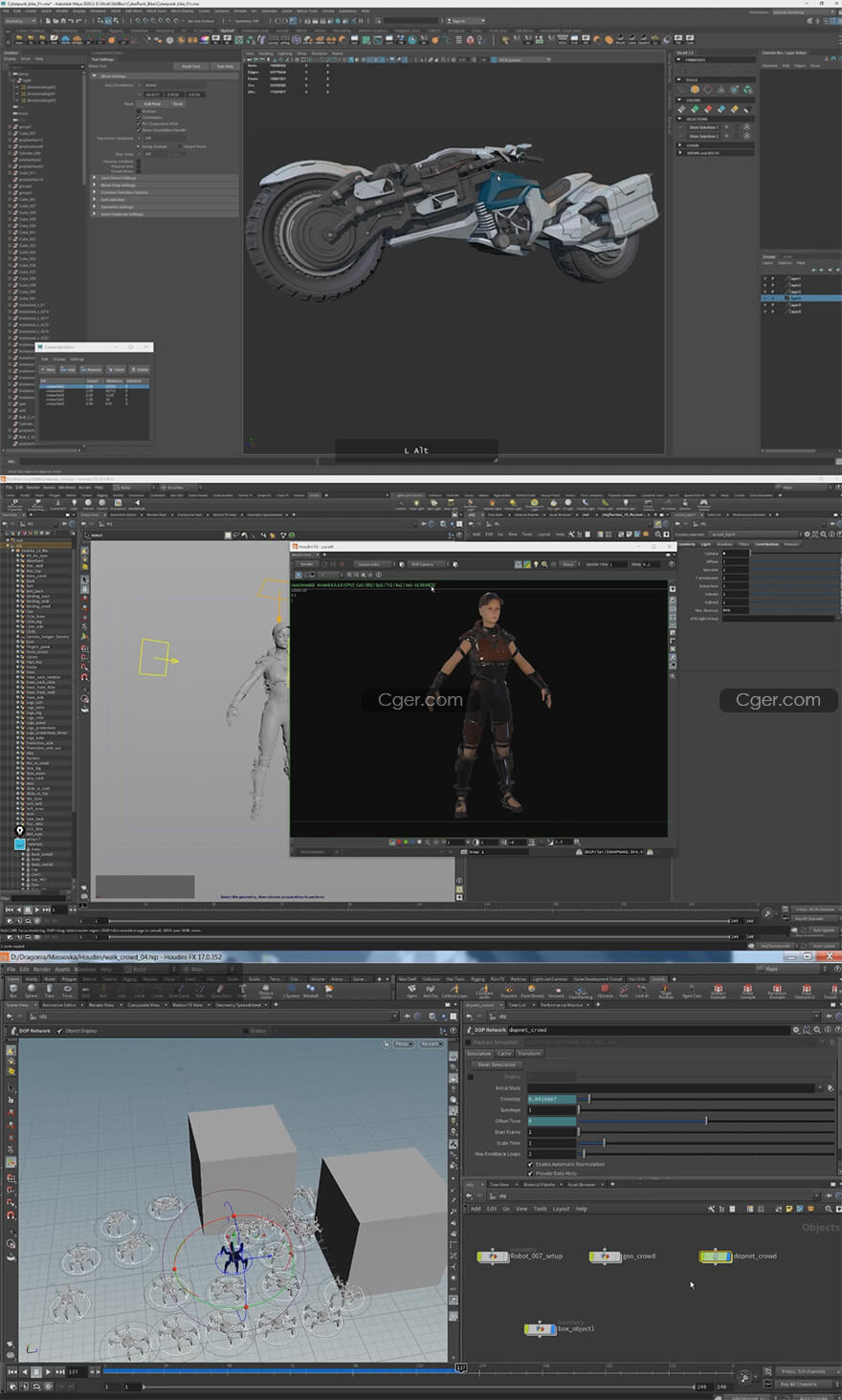Click the Box shelf tool icon
The image size is (842, 1400).
pos(14,991)
